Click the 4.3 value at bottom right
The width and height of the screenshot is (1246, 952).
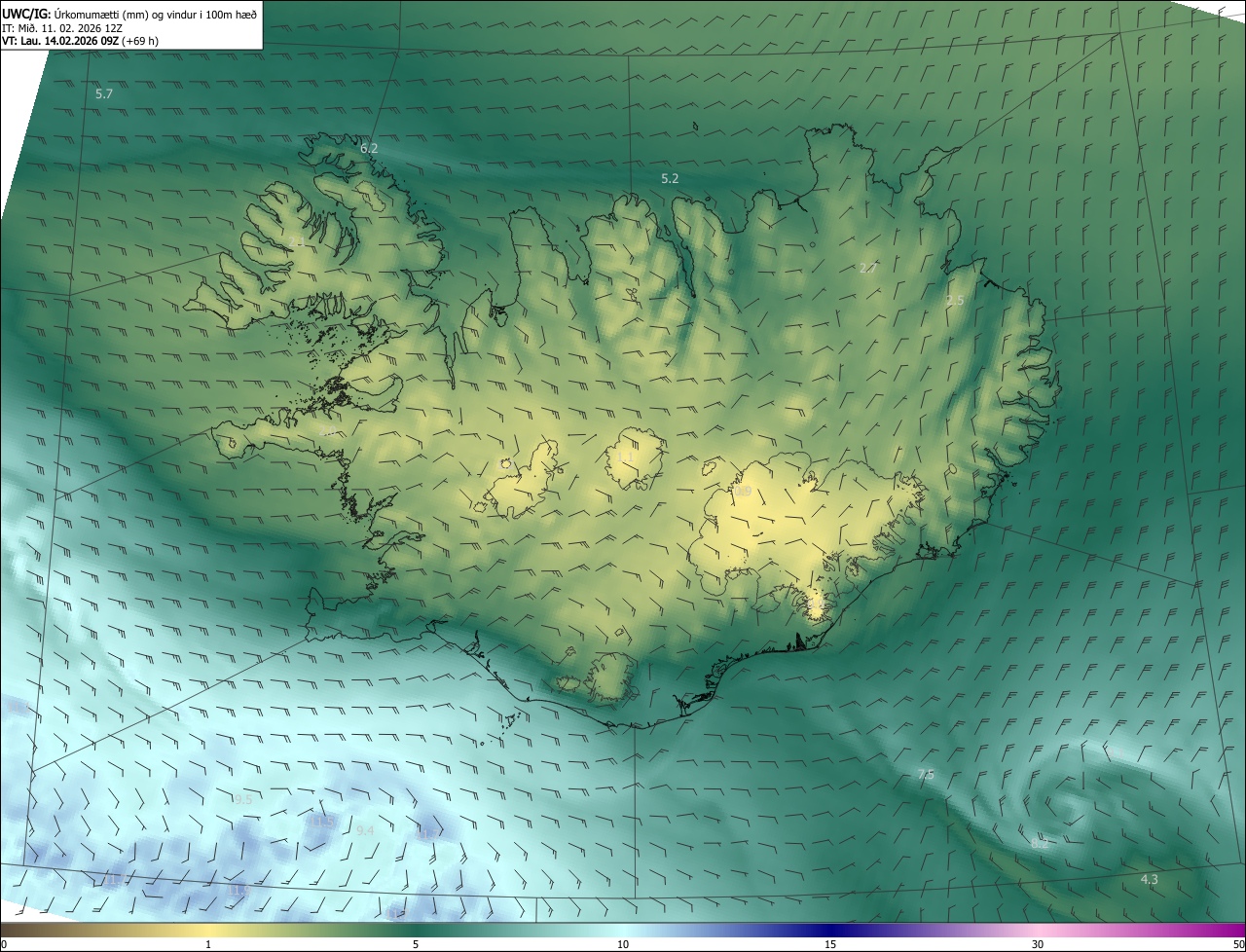[x=1149, y=880]
